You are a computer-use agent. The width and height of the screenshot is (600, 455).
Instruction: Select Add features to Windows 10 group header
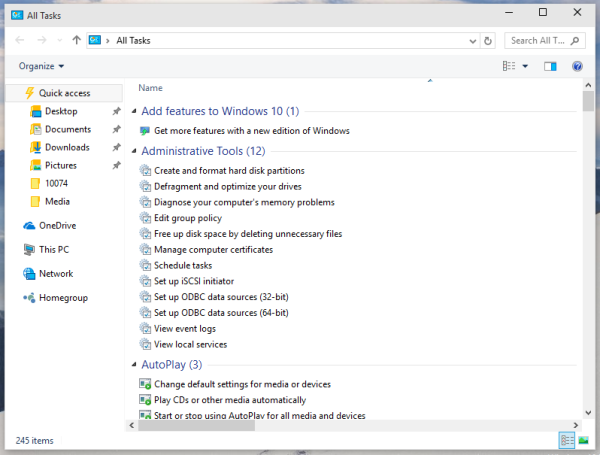pyautogui.click(x=220, y=111)
